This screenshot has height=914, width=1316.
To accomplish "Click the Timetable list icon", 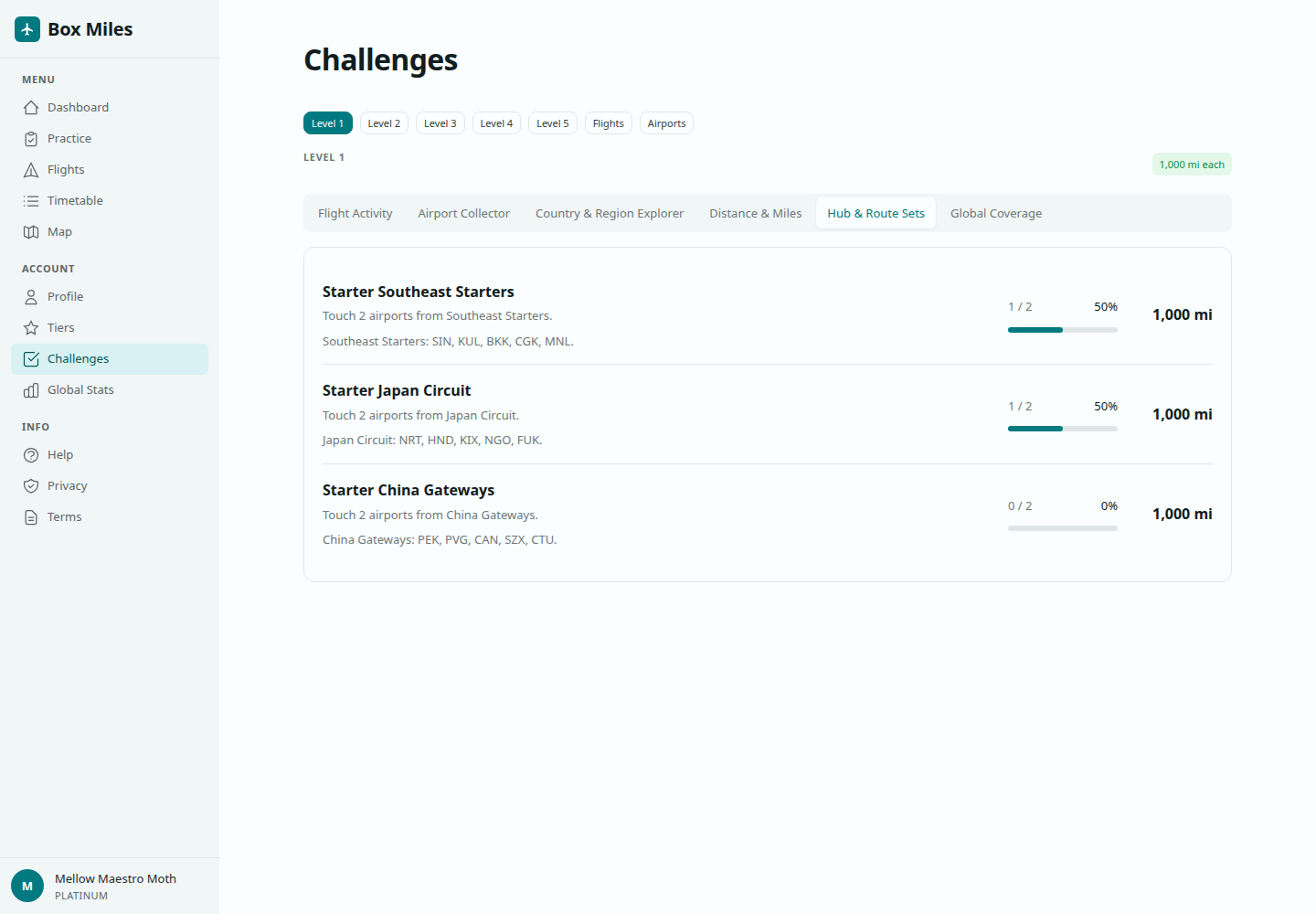I will point(31,201).
